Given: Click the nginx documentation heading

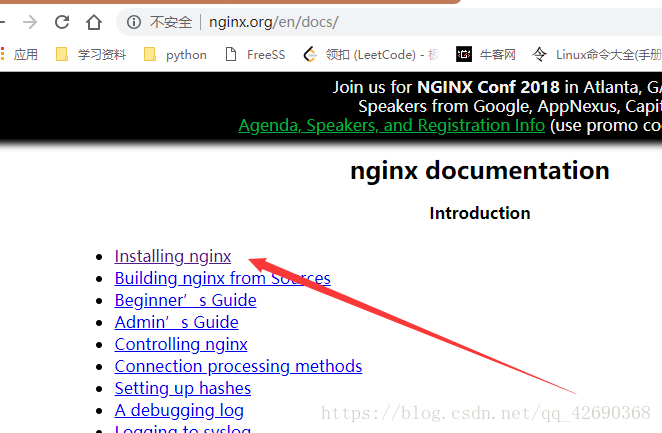Looking at the screenshot, I should (480, 171).
